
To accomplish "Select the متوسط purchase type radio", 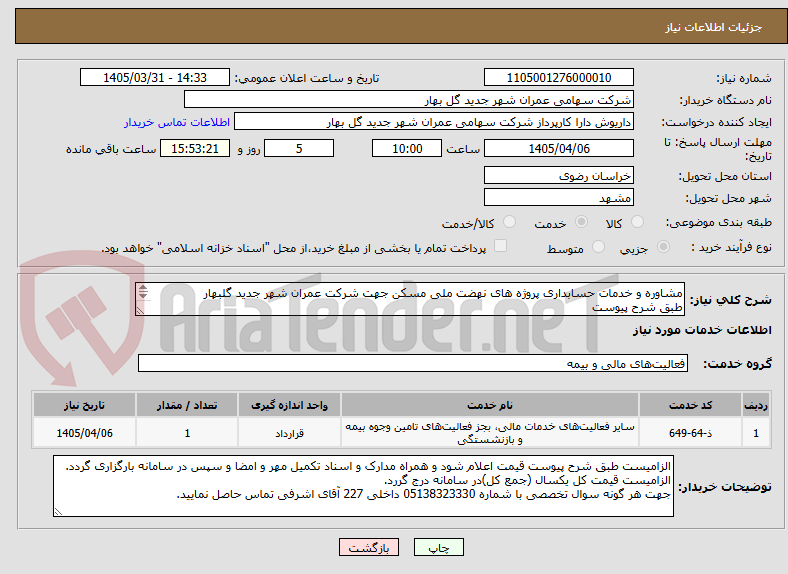I will (598, 247).
